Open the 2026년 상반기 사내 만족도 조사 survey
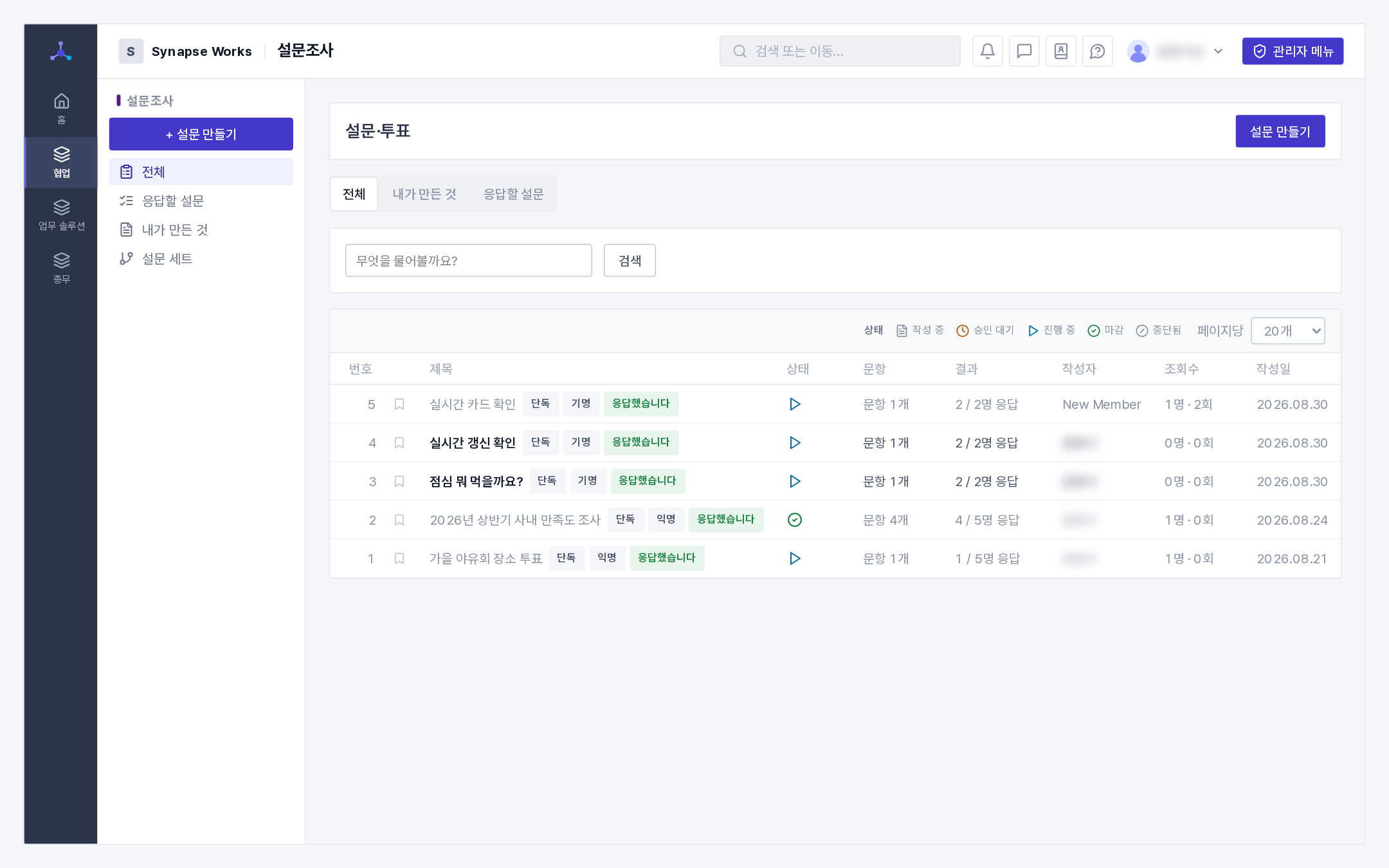 [515, 520]
